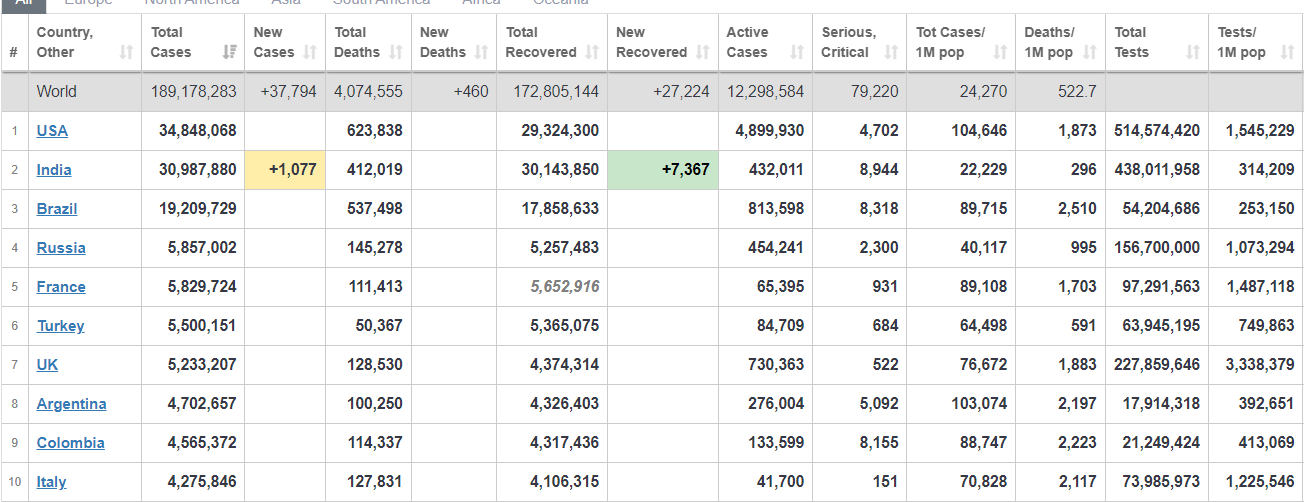Select Brazil cases per million 89,715

pos(984,208)
